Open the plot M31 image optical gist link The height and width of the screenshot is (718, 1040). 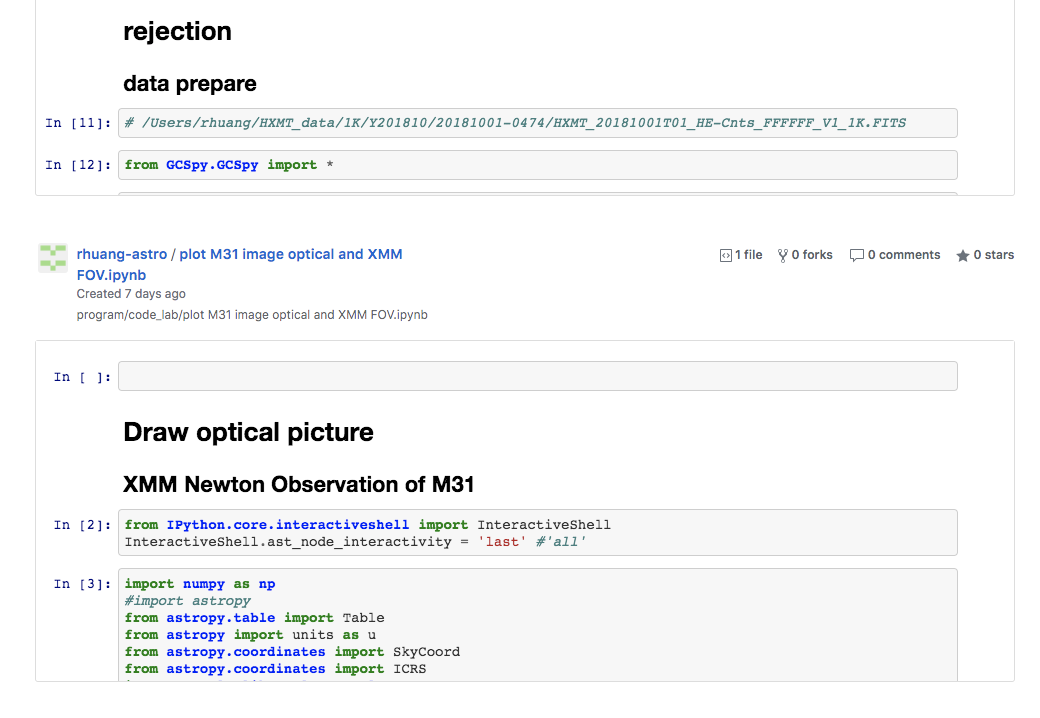tap(290, 255)
